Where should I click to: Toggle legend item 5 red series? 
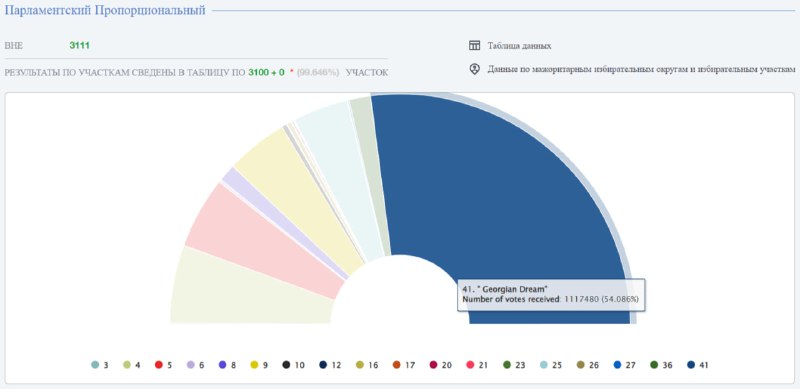coord(163,365)
